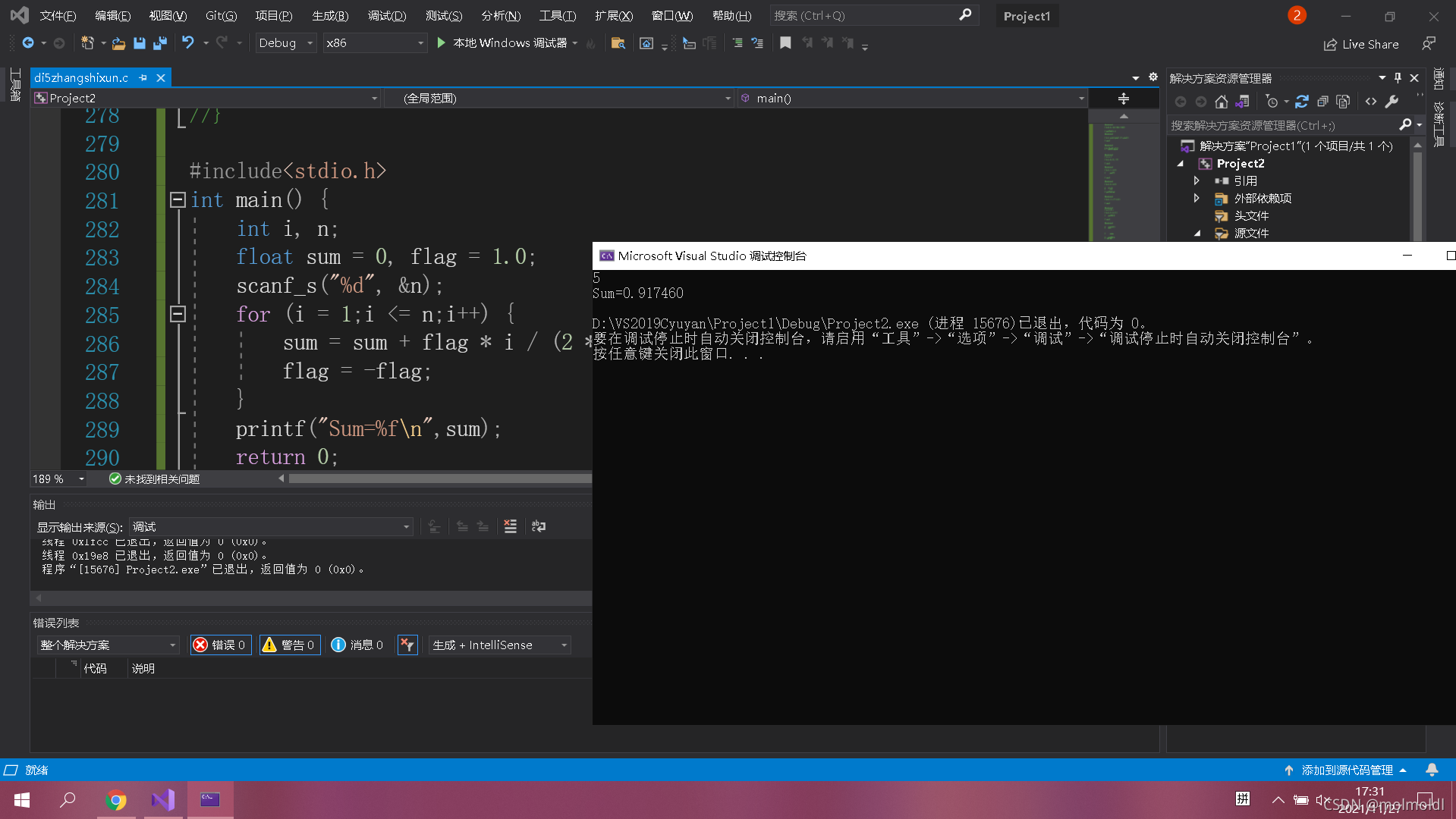The image size is (1456, 819).
Task: Open properties with the wrench icon
Action: point(1392,102)
